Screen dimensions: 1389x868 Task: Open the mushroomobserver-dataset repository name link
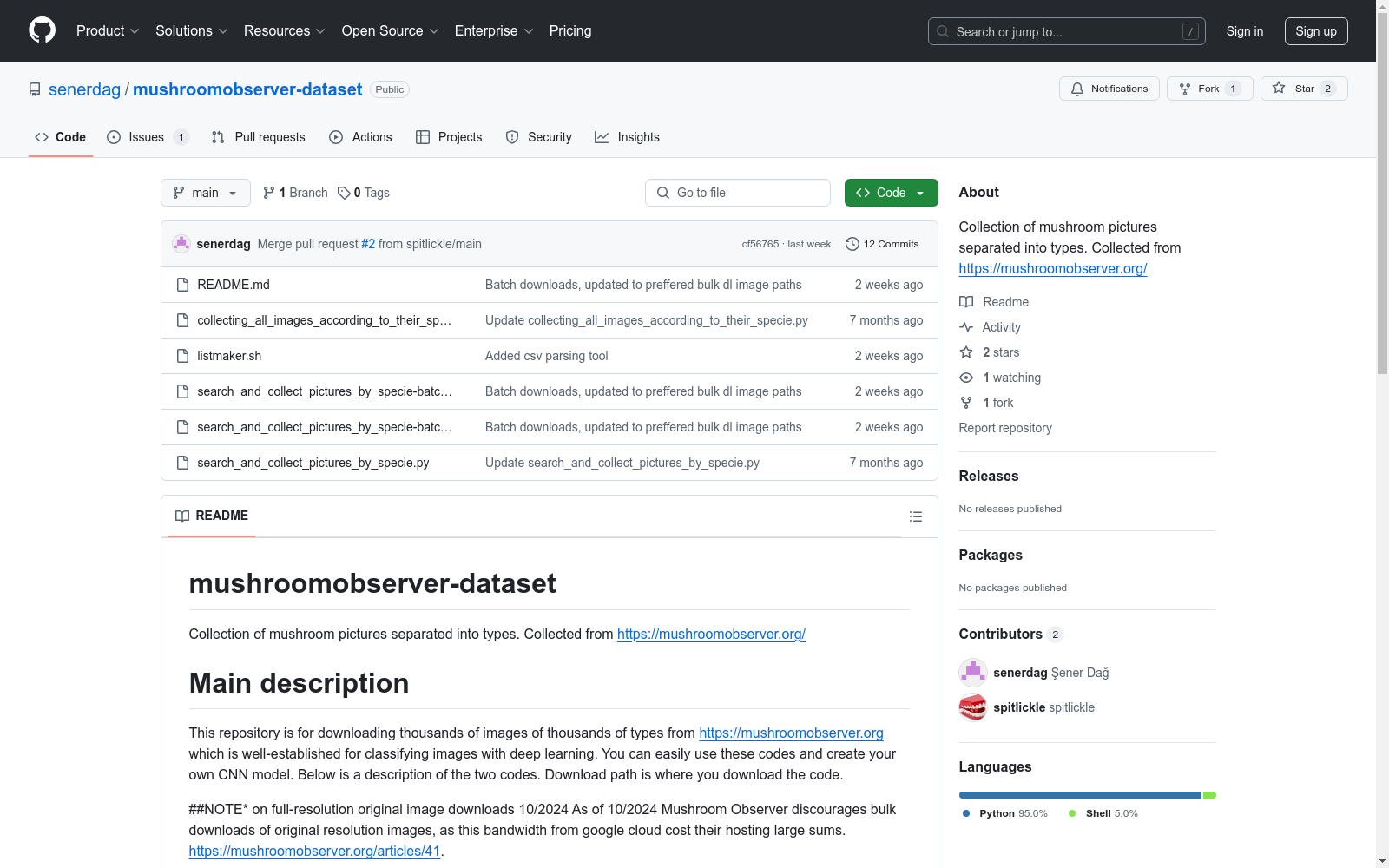[247, 89]
